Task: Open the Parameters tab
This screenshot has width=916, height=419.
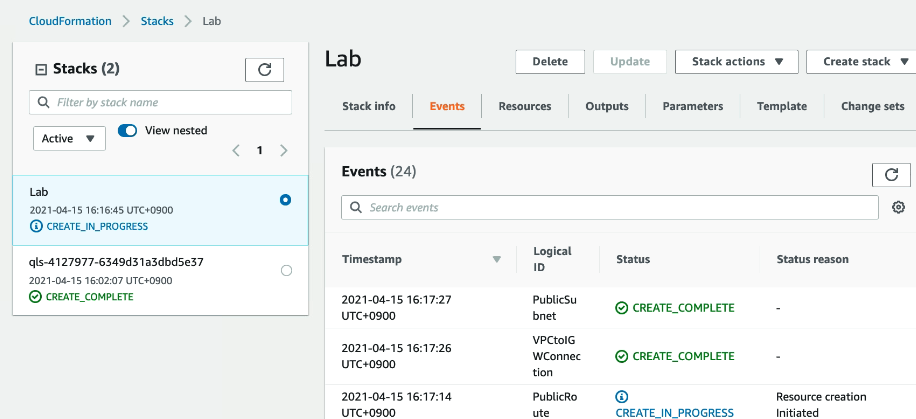Action: 693,106
